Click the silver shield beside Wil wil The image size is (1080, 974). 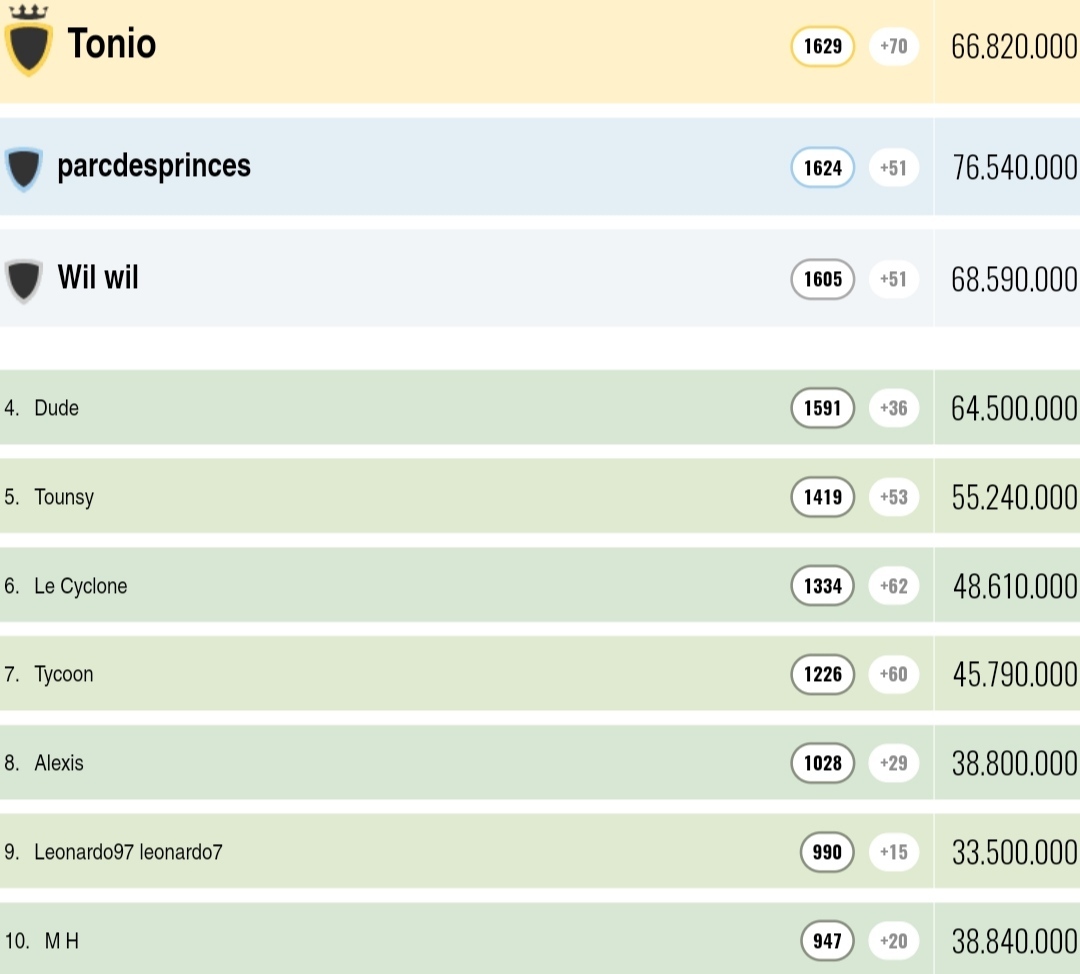coord(23,280)
